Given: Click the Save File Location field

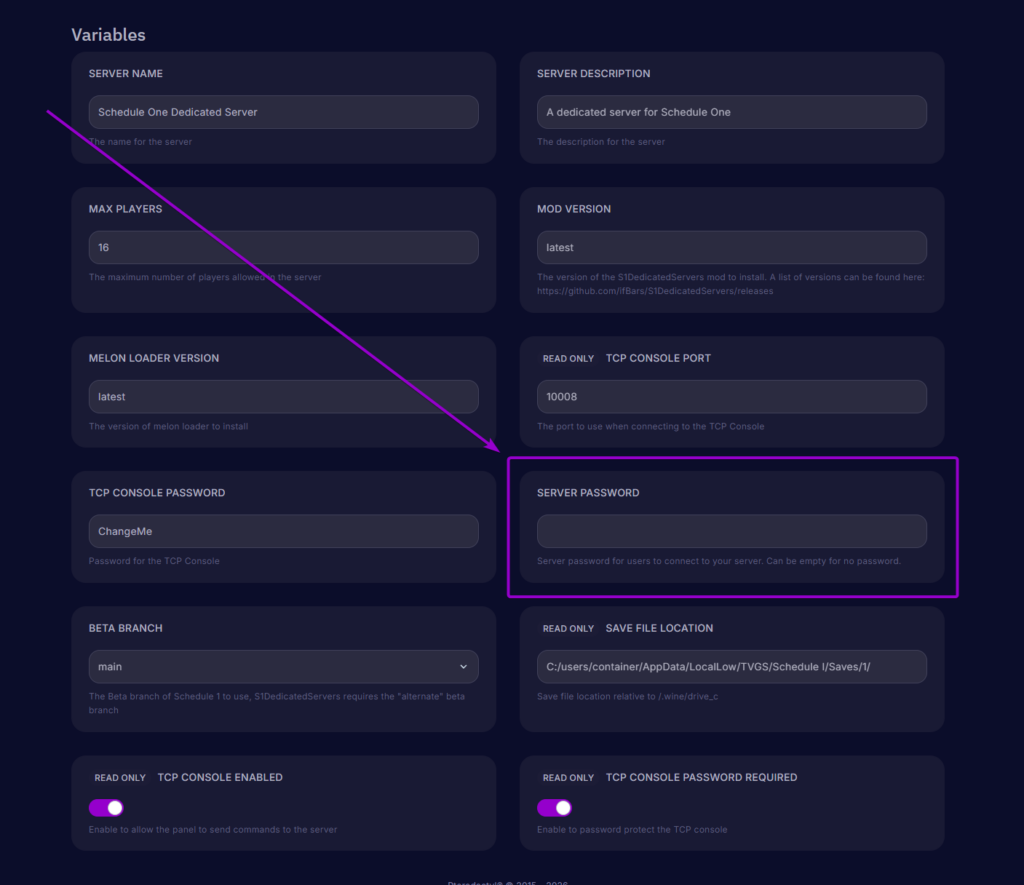Looking at the screenshot, I should point(731,666).
